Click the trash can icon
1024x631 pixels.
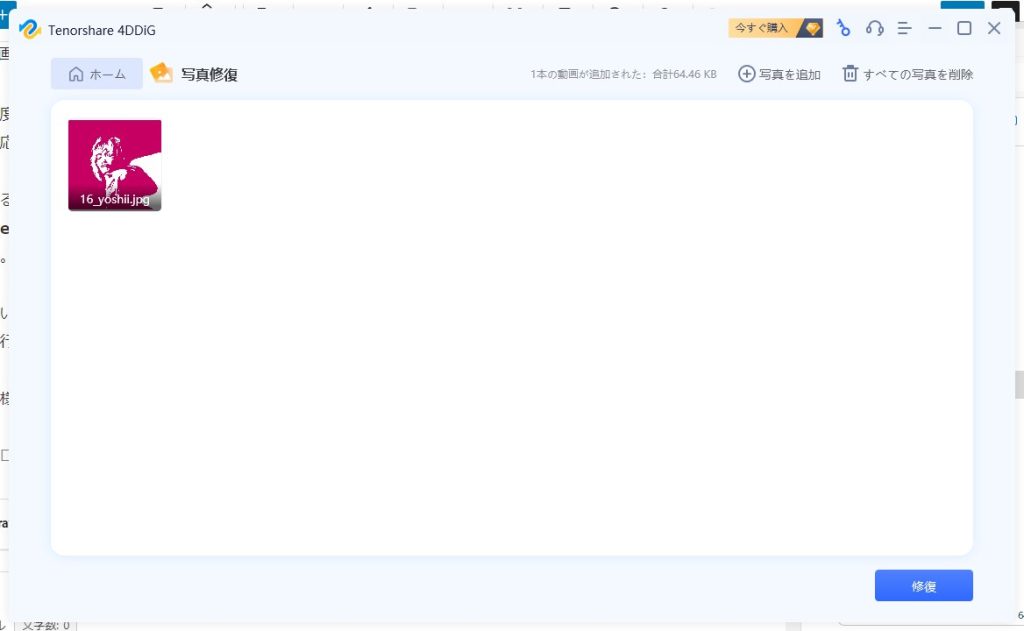(850, 74)
